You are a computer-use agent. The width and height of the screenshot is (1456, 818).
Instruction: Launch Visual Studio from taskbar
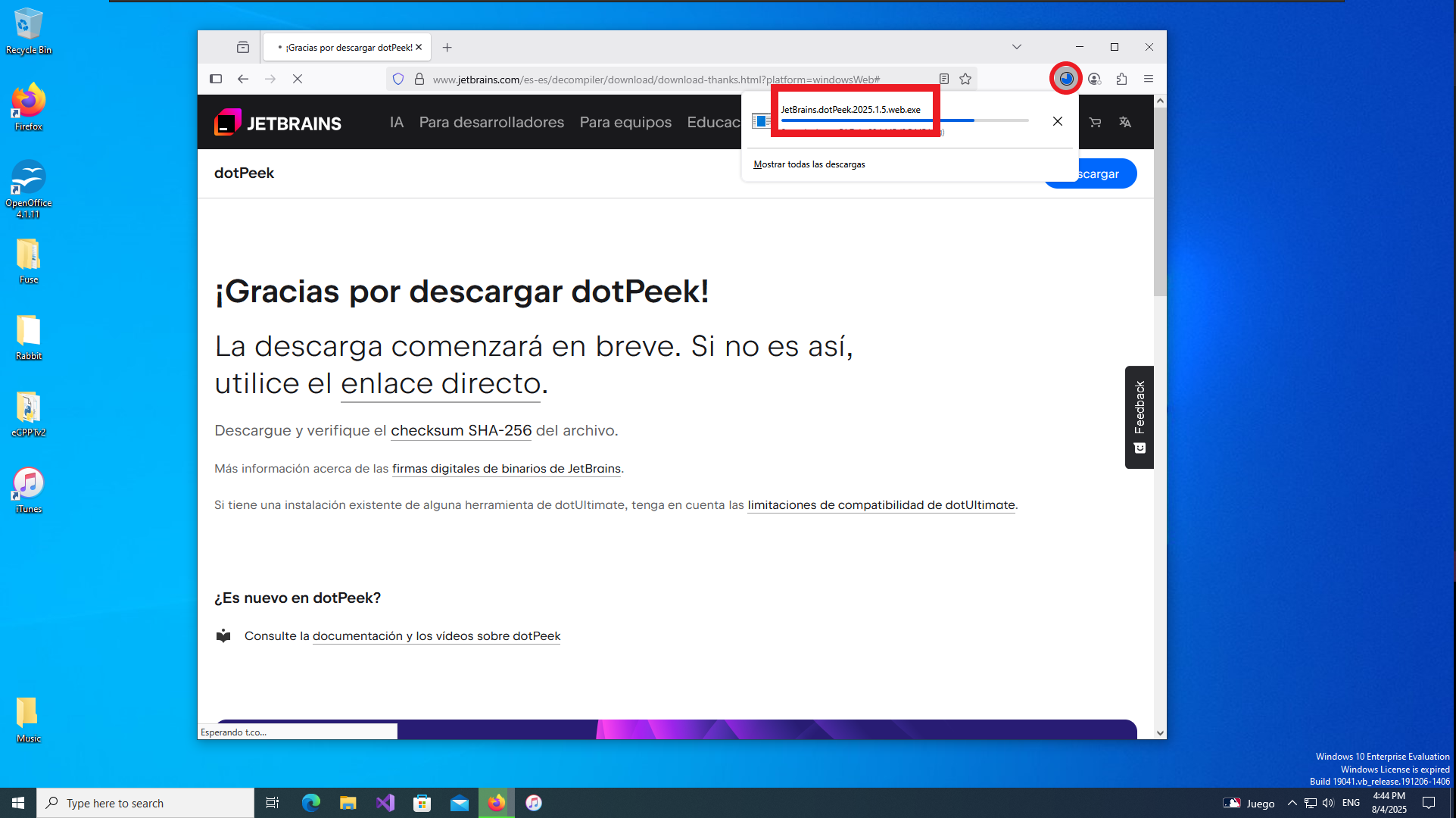click(385, 803)
